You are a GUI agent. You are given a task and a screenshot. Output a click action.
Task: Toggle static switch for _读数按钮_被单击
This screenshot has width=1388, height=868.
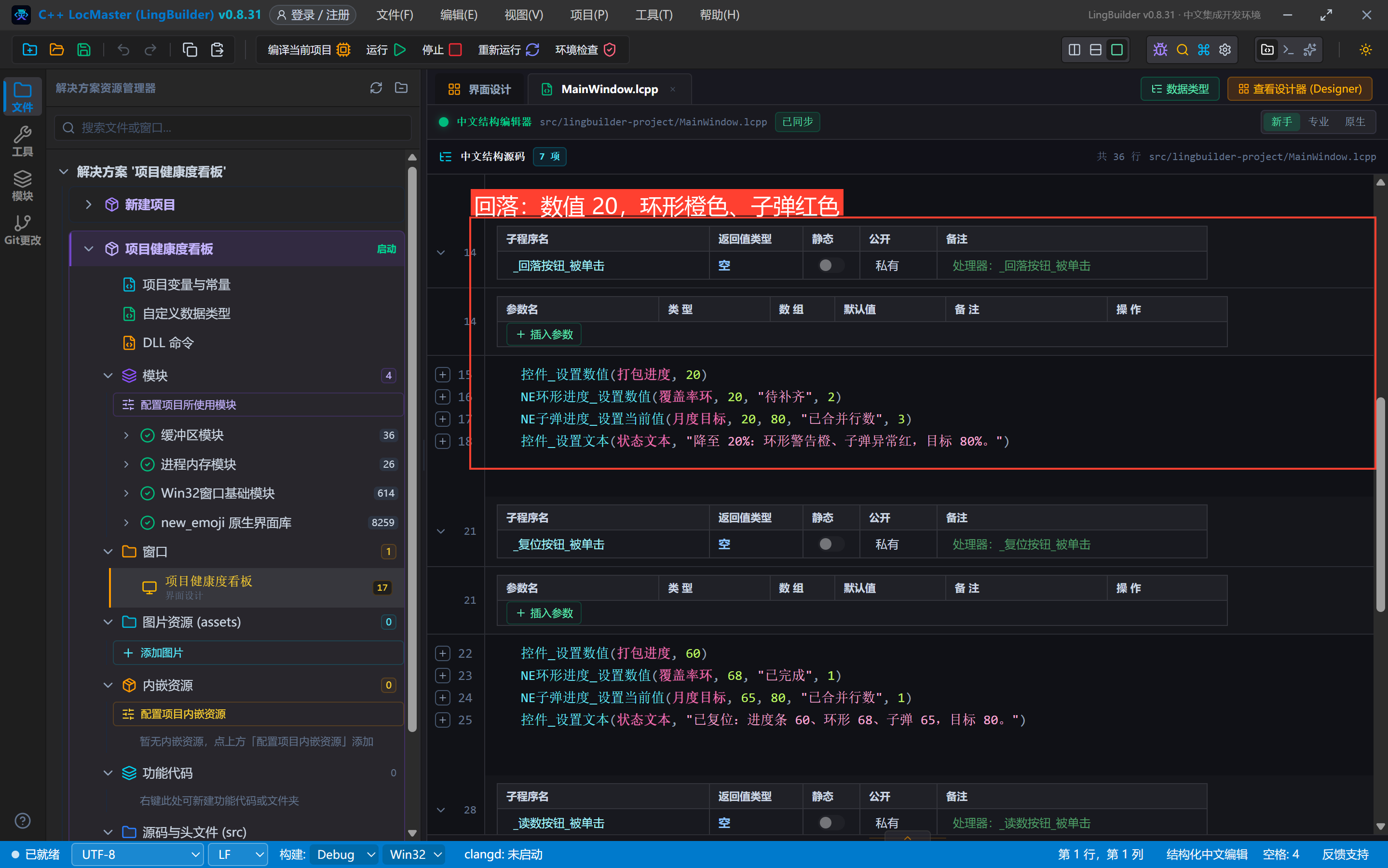830,823
